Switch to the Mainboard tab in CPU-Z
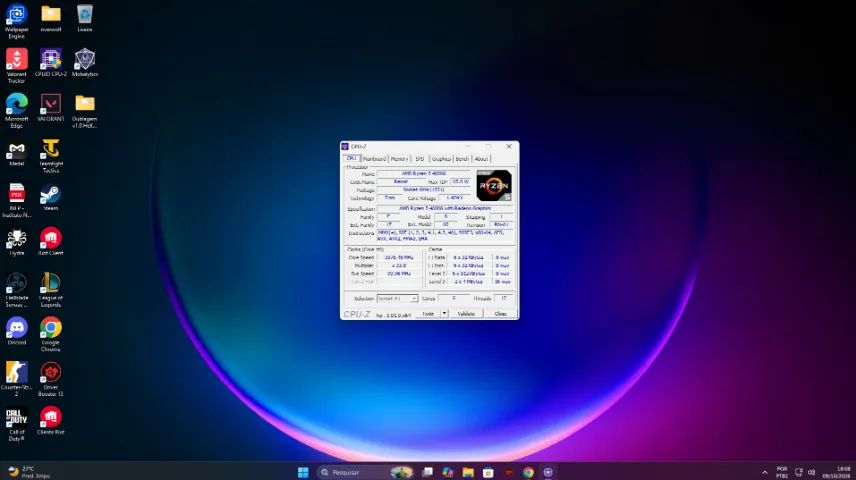 tap(374, 159)
